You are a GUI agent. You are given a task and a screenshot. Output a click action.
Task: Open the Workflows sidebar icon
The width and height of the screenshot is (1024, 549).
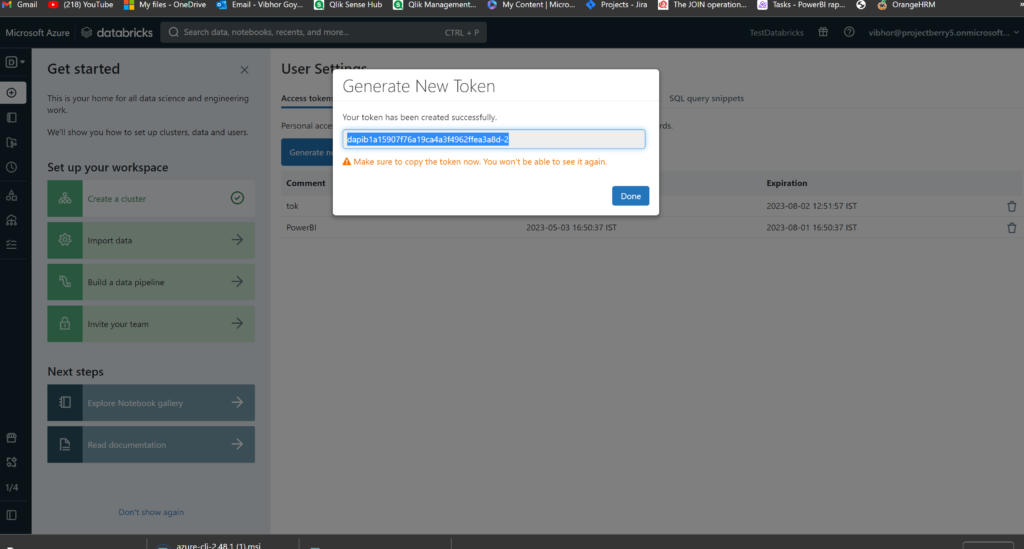coord(12,244)
